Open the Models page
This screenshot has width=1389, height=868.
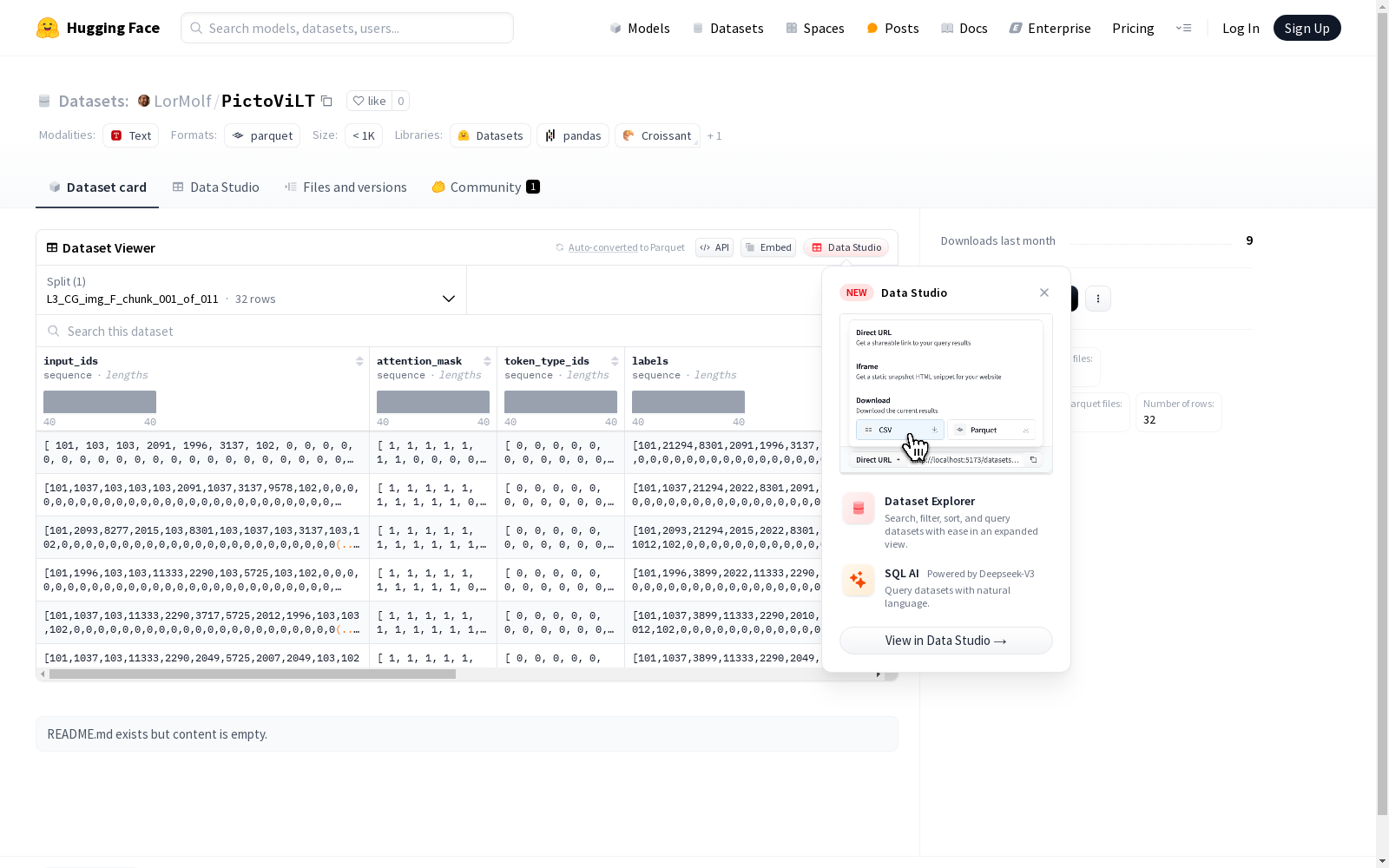click(x=640, y=28)
